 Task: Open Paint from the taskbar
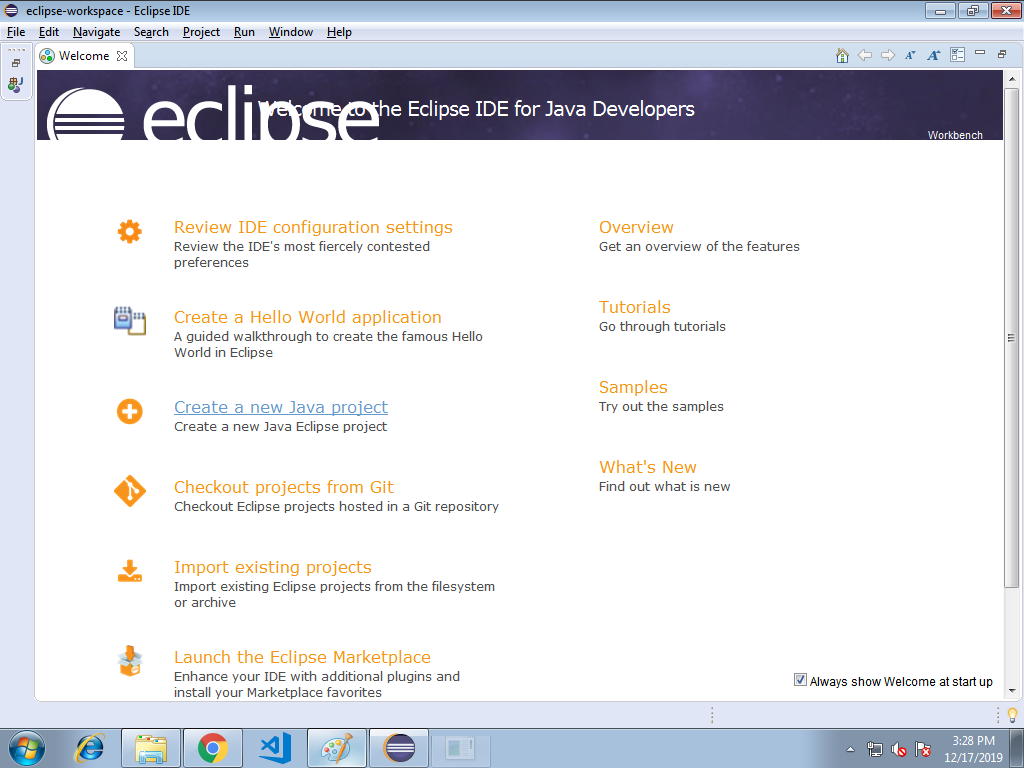click(x=337, y=748)
